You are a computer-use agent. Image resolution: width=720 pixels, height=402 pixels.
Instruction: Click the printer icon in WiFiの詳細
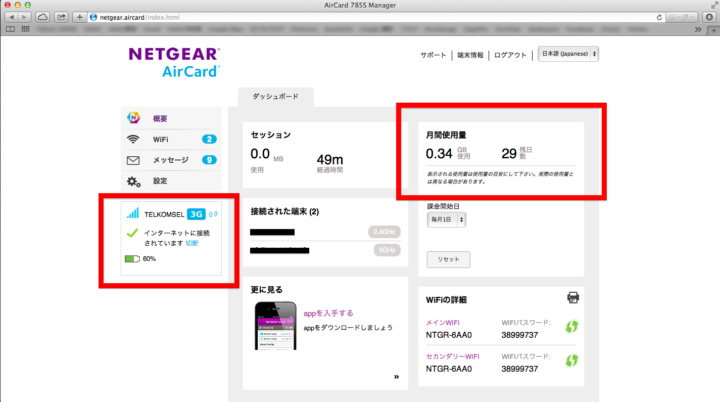click(573, 298)
